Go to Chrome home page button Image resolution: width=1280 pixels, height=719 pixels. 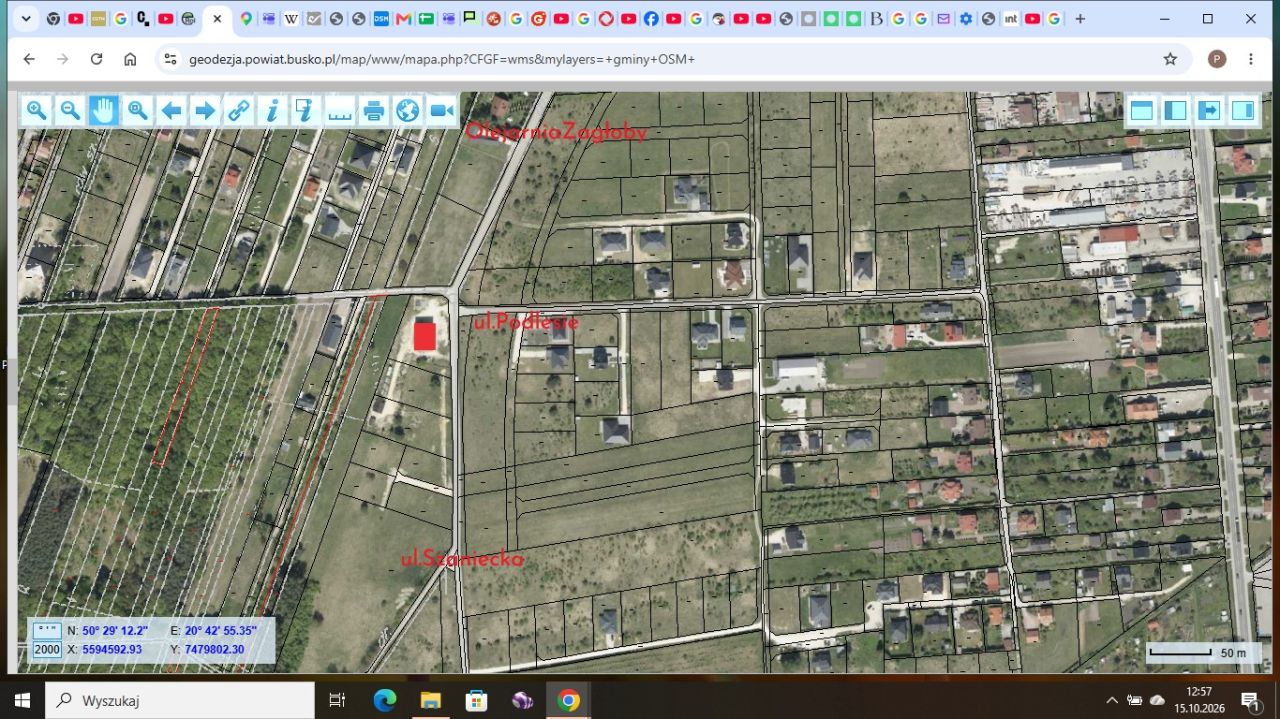[x=130, y=59]
